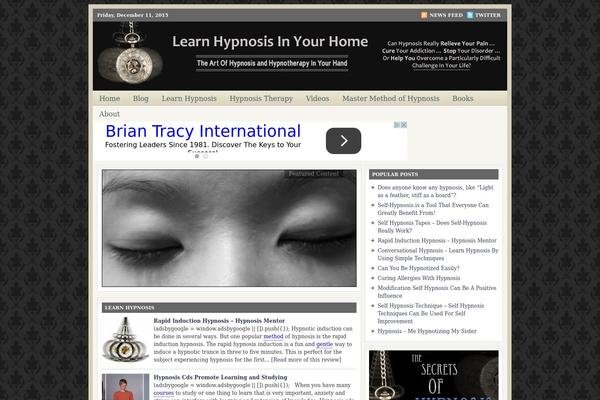Select the first ad carousel dot

click(x=197, y=156)
